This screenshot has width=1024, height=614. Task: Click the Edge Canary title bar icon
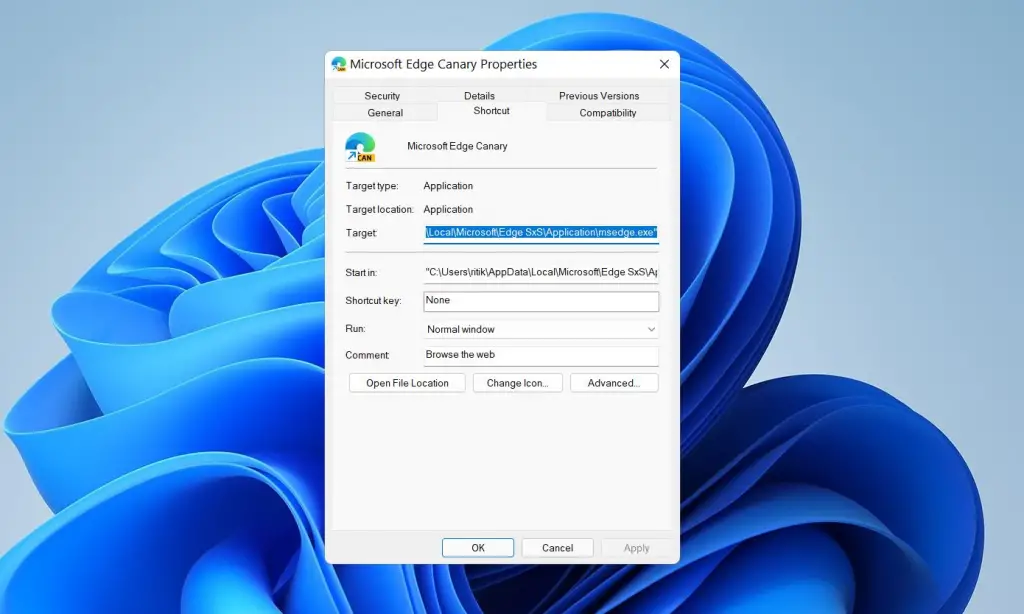tap(338, 64)
